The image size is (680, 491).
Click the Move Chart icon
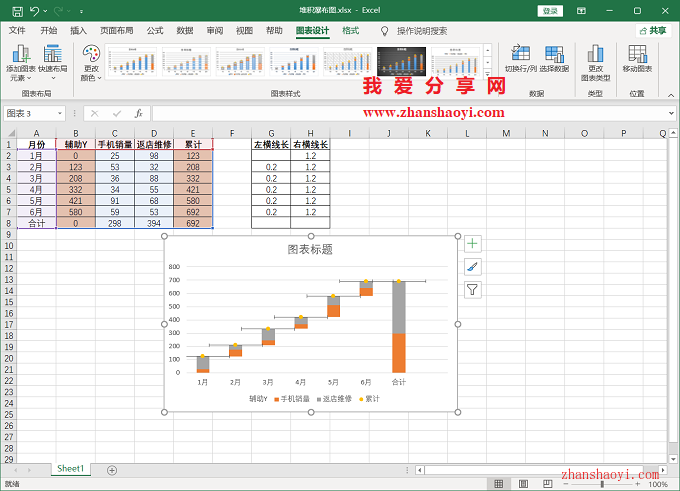(637, 59)
